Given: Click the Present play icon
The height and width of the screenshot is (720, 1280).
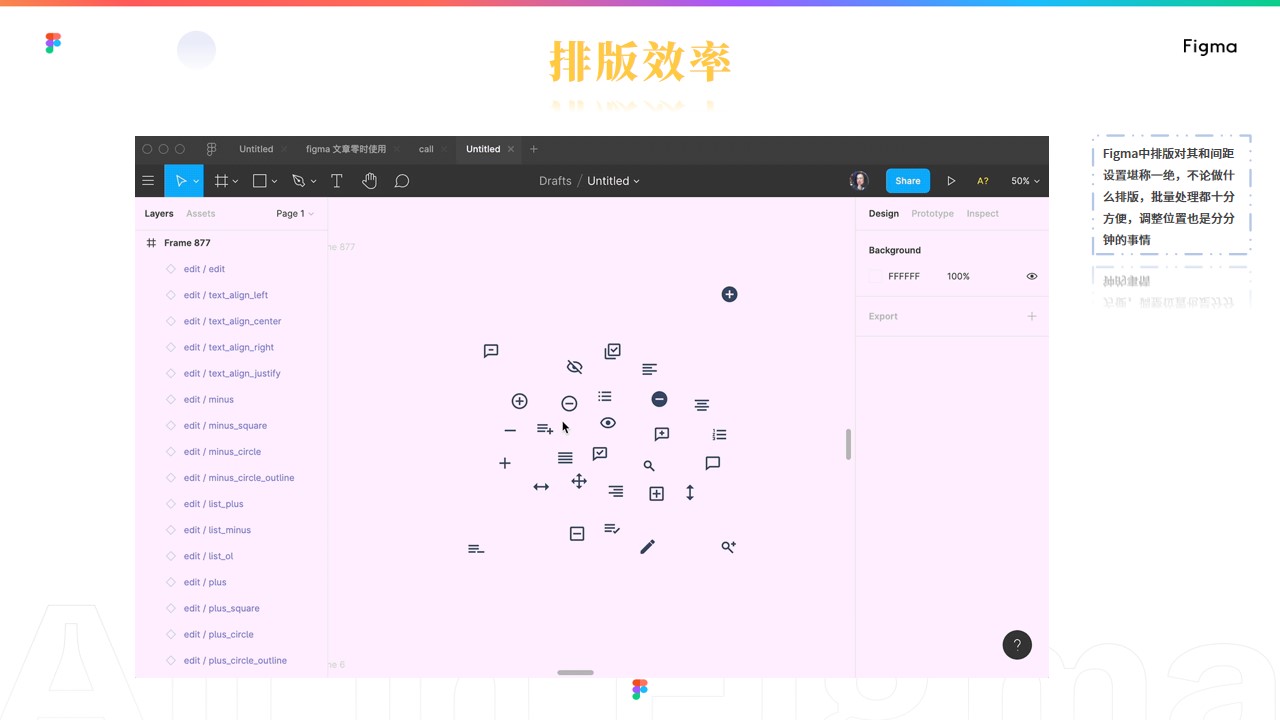Looking at the screenshot, I should (x=951, y=181).
